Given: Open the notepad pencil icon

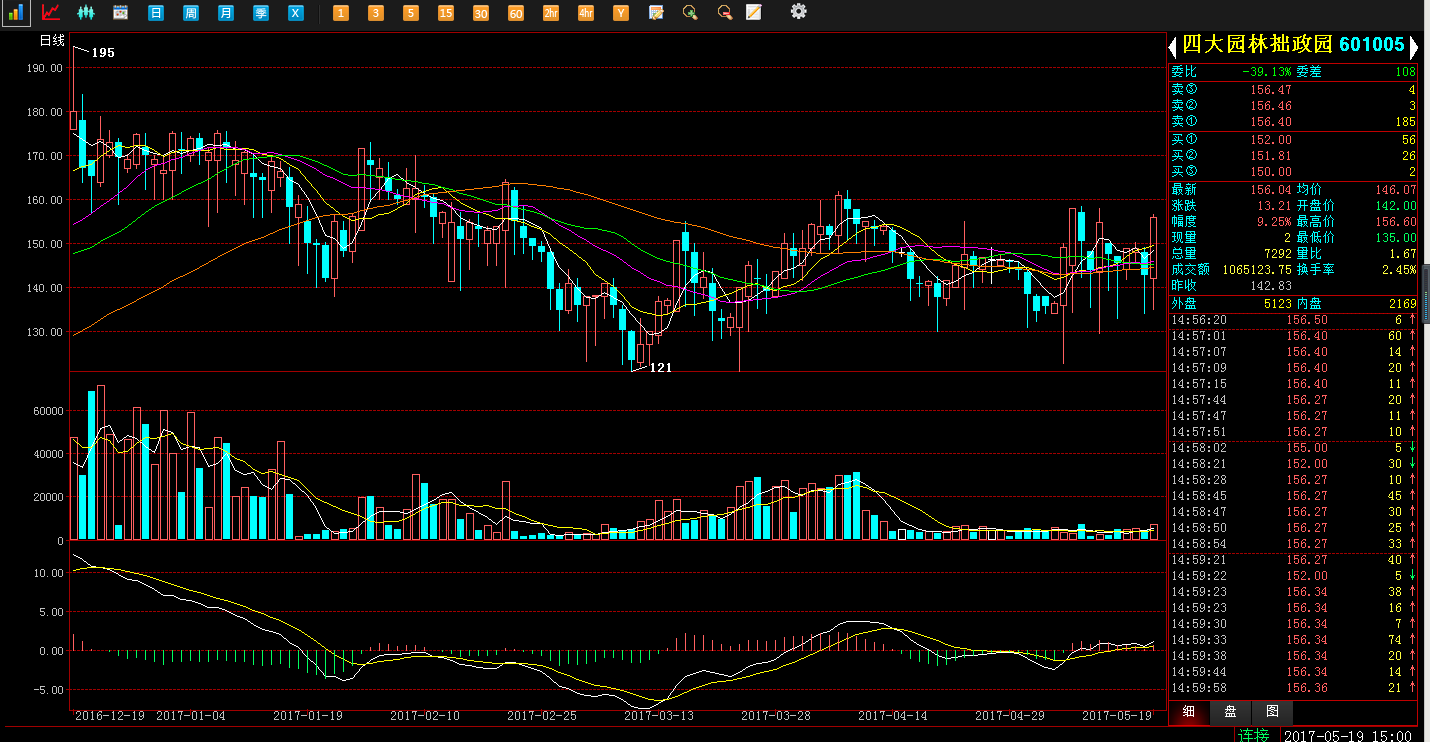Looking at the screenshot, I should coord(754,12).
